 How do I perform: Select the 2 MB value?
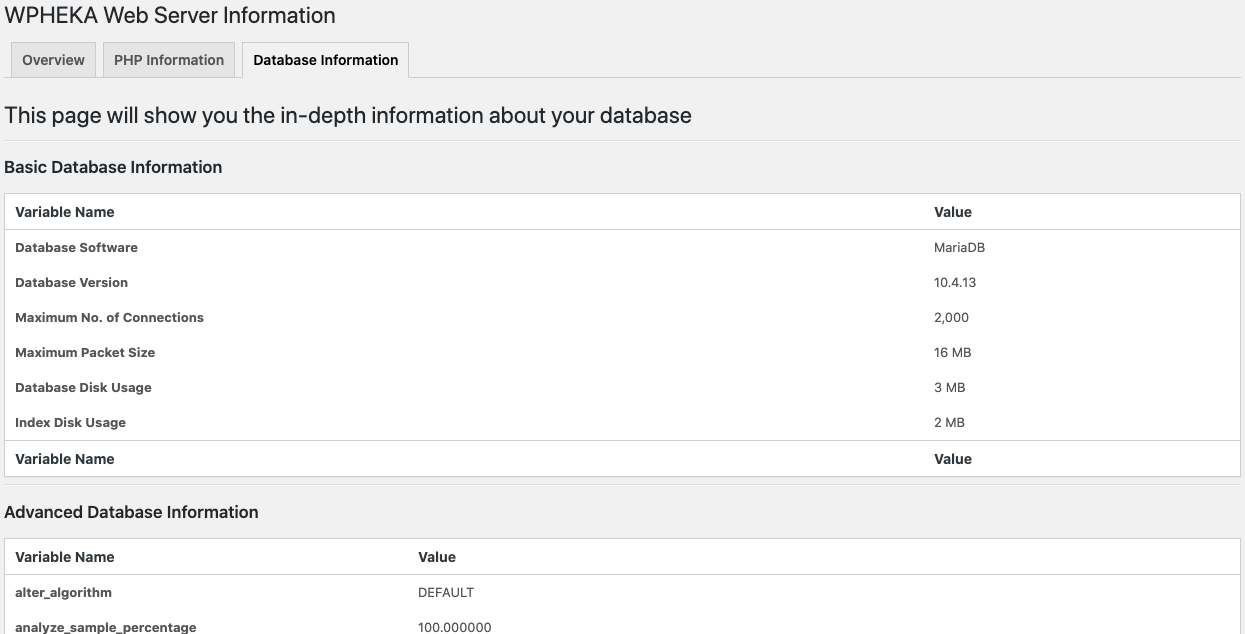tap(949, 422)
